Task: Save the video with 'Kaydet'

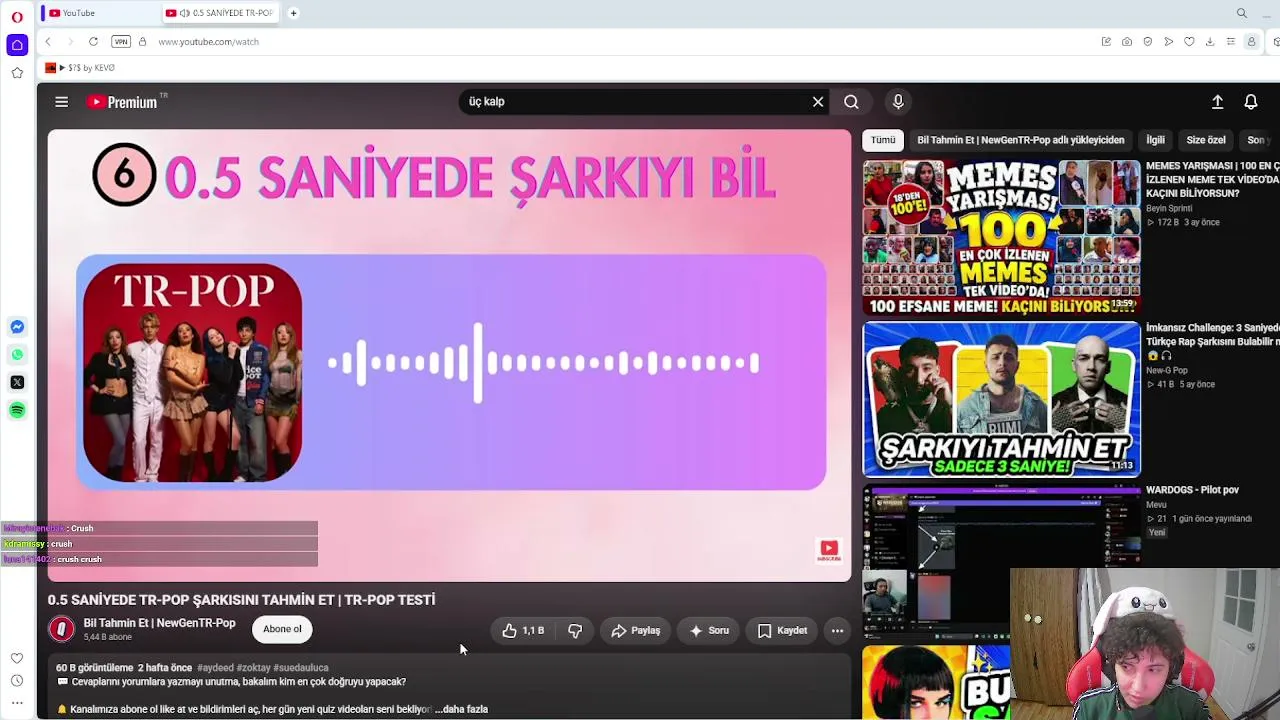Action: point(782,630)
